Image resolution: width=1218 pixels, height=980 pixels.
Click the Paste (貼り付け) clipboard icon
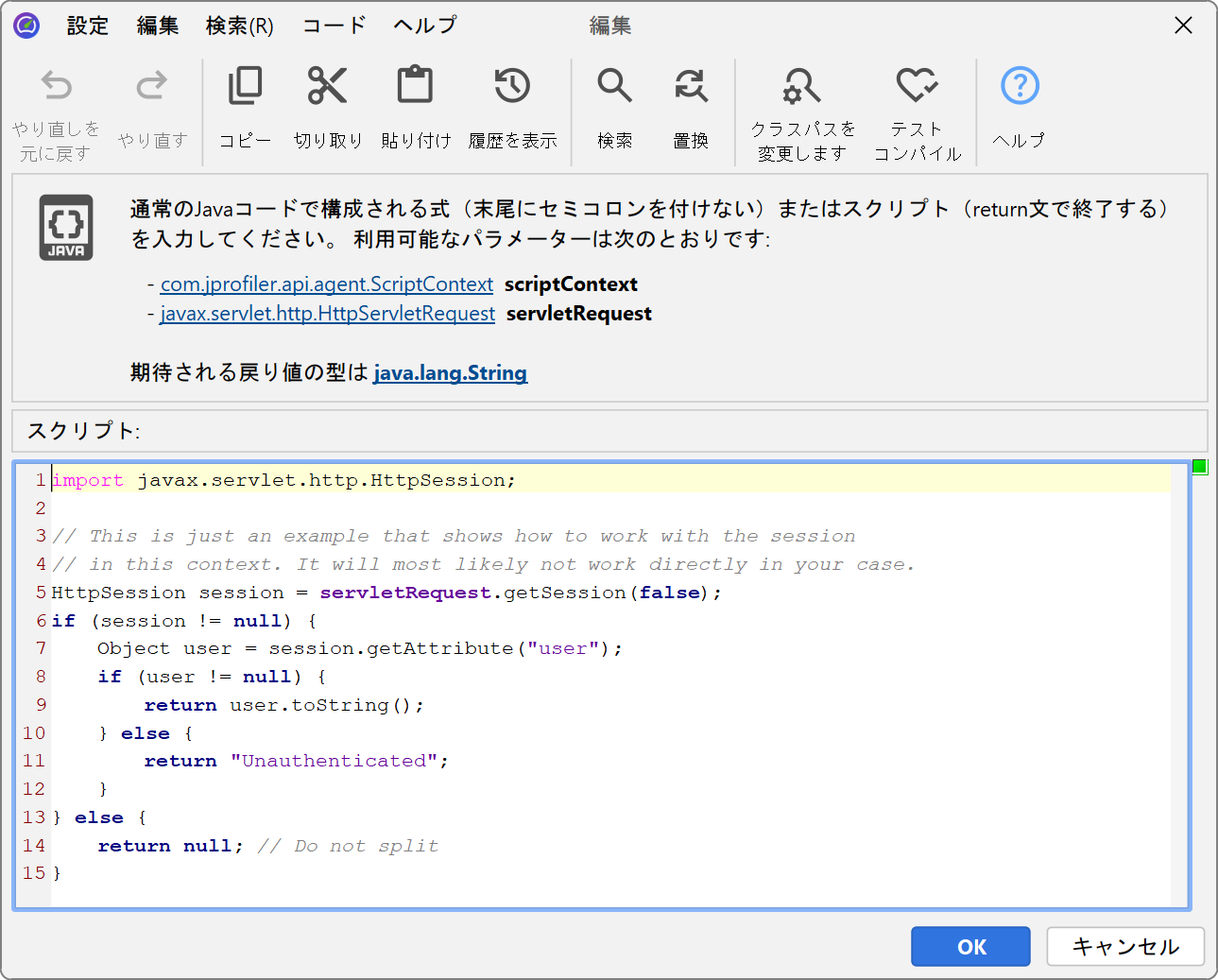pyautogui.click(x=415, y=87)
